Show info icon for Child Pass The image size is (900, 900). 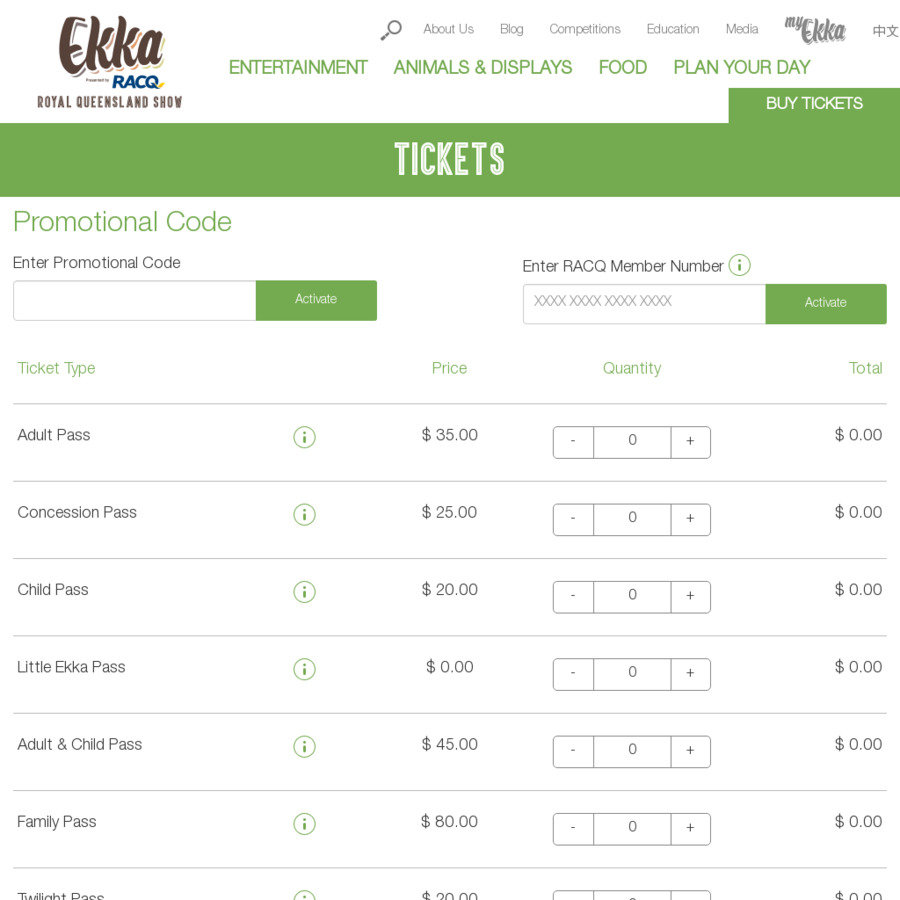[304, 592]
